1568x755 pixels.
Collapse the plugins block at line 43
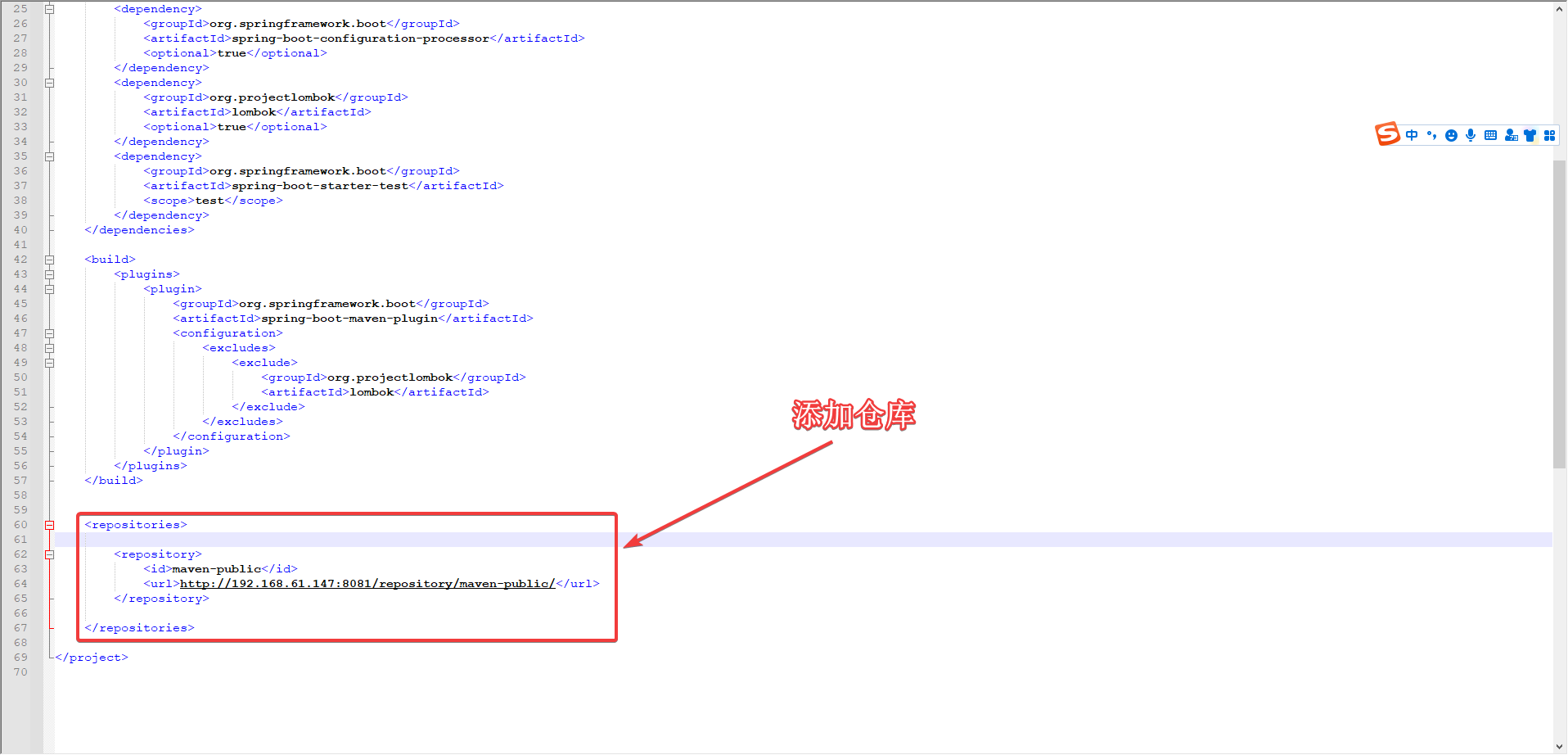pyautogui.click(x=49, y=274)
